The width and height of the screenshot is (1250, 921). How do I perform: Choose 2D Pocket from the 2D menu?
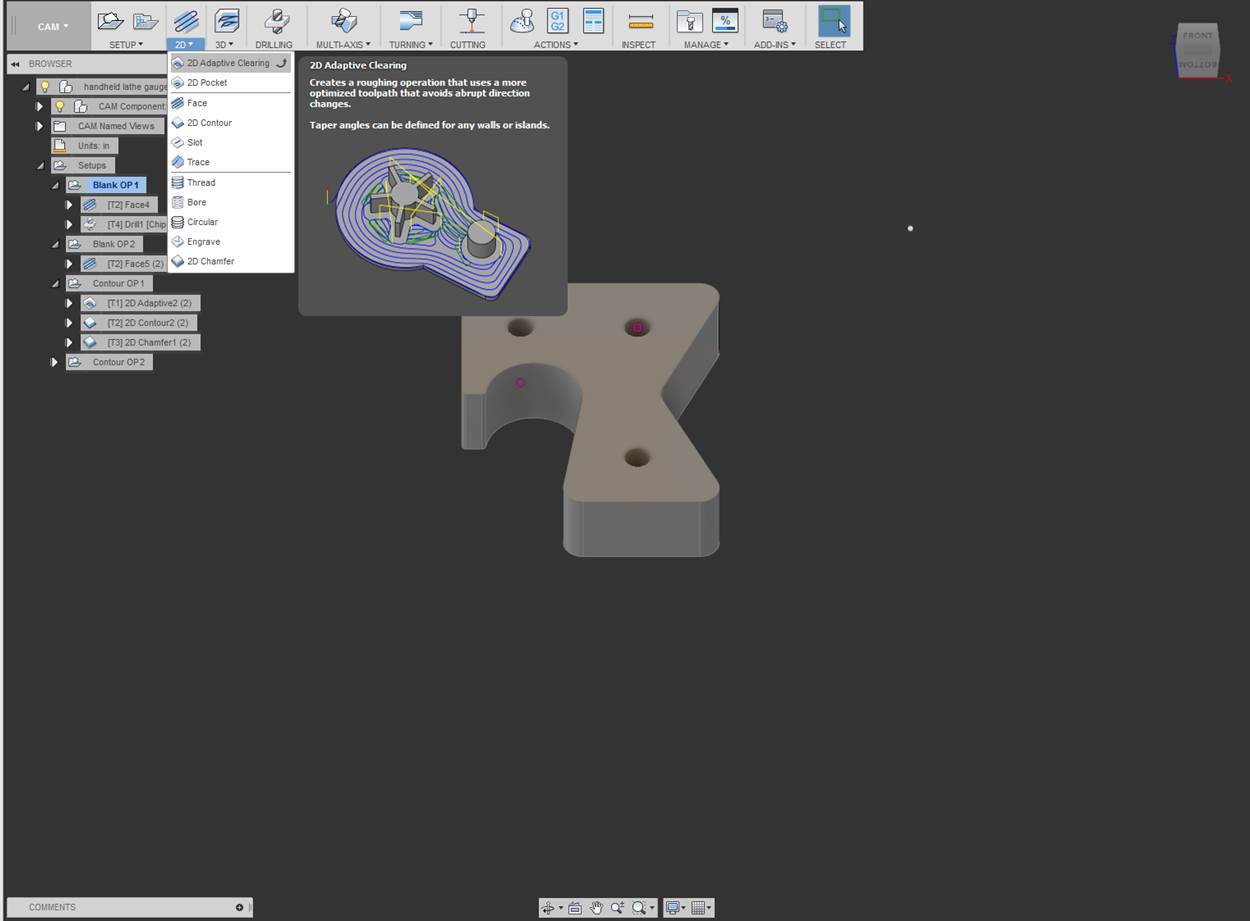click(207, 83)
